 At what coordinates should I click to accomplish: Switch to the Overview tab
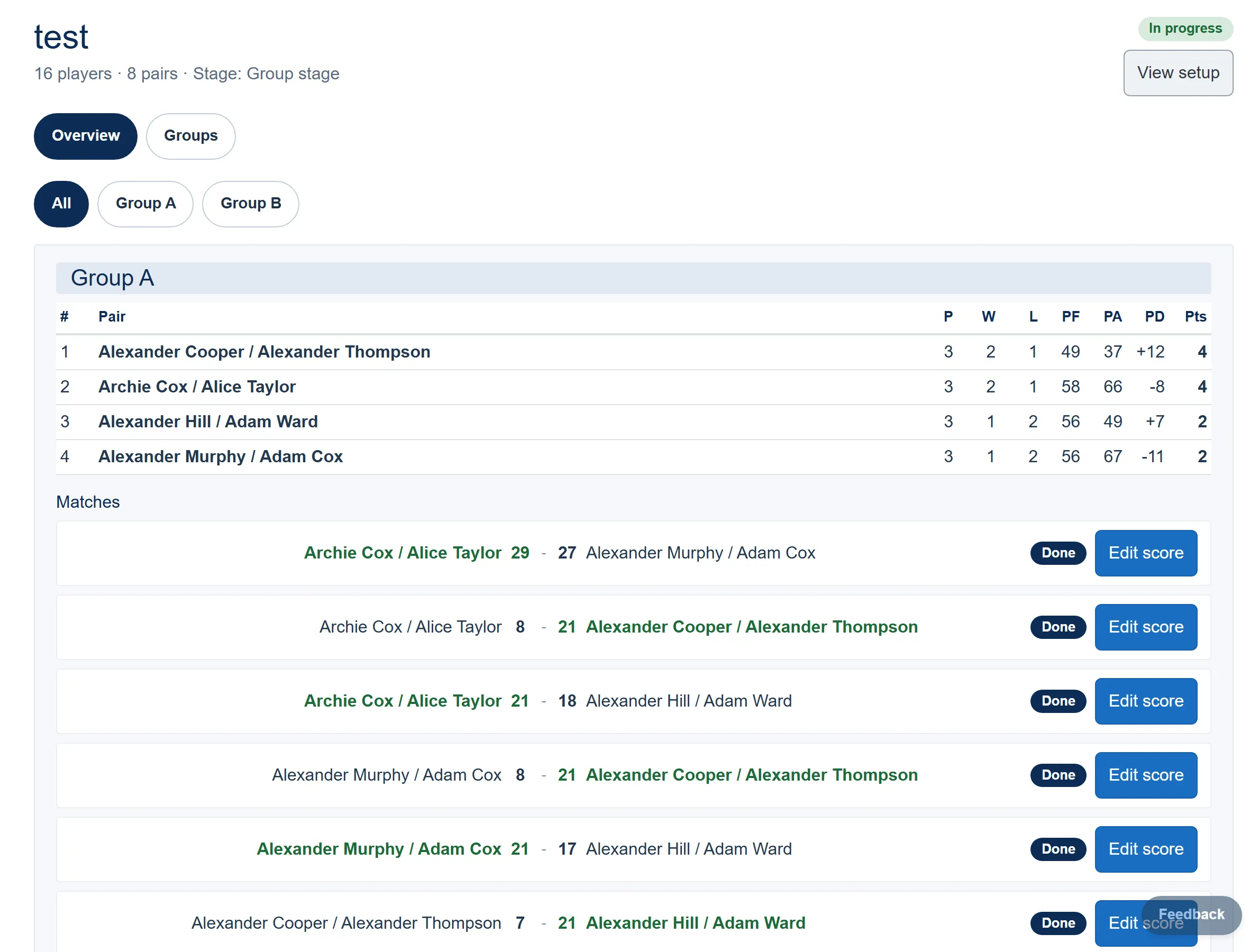pos(85,135)
